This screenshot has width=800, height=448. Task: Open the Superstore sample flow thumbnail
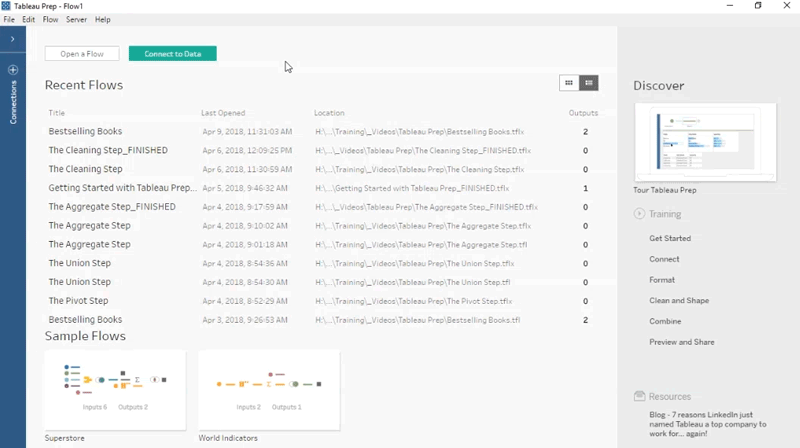coord(115,389)
